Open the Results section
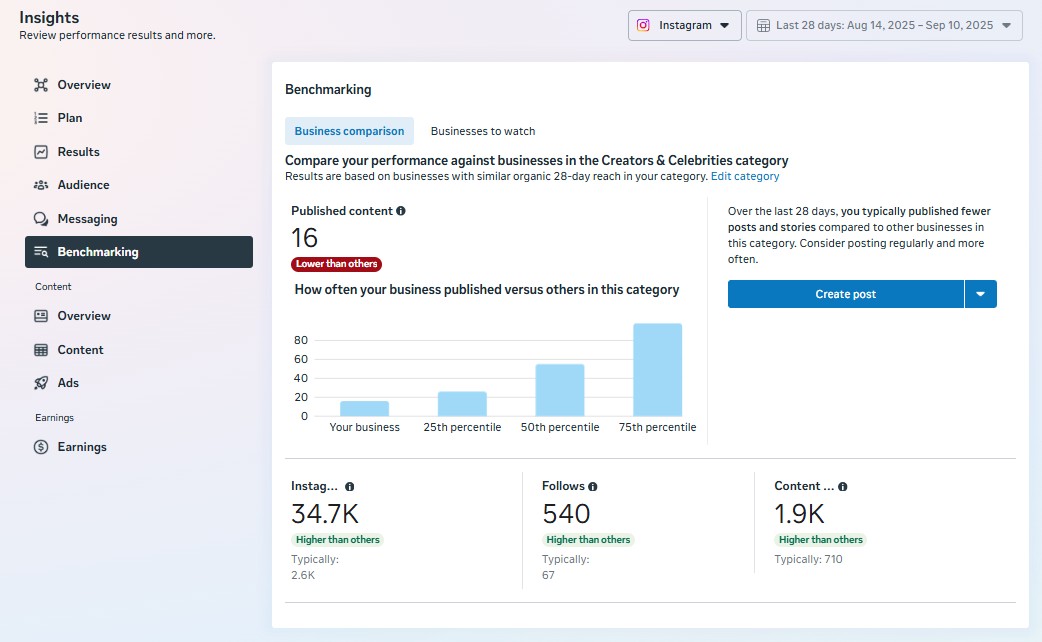The image size is (1042, 642). coord(139,152)
